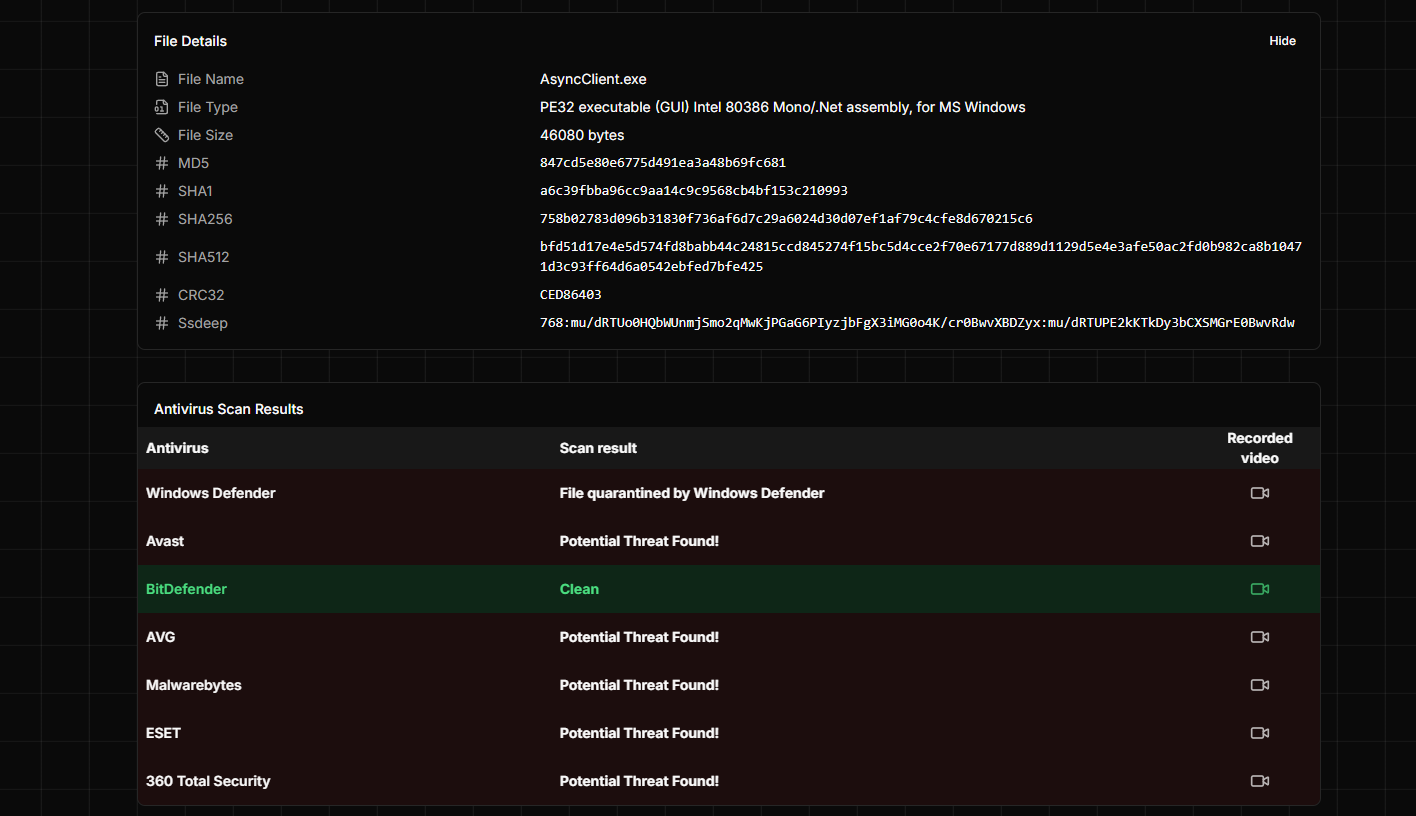Select the 46080 bytes file size
The image size is (1416, 816).
point(582,135)
